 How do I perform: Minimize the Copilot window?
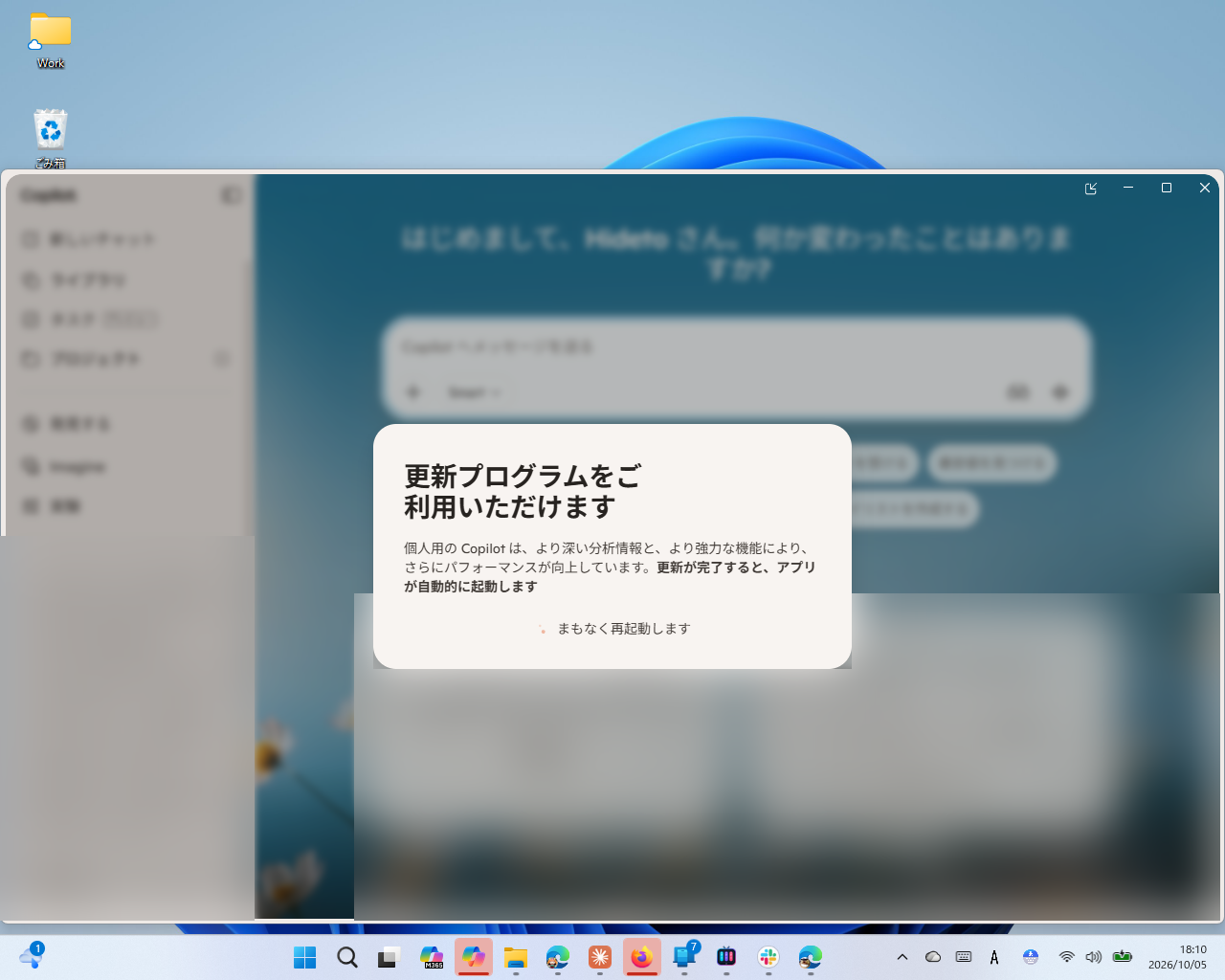[1128, 188]
